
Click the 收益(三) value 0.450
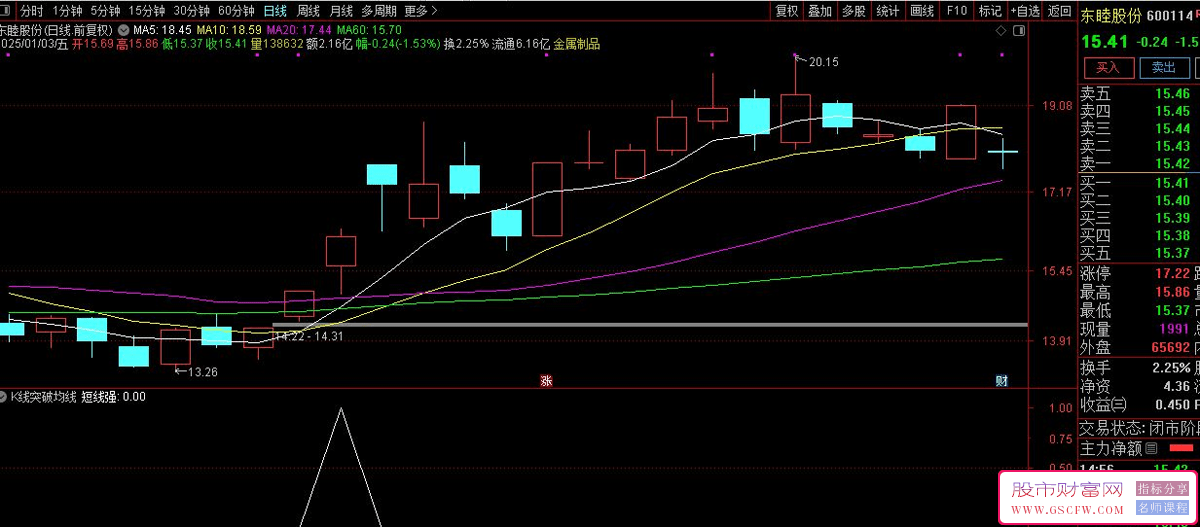1171,405
